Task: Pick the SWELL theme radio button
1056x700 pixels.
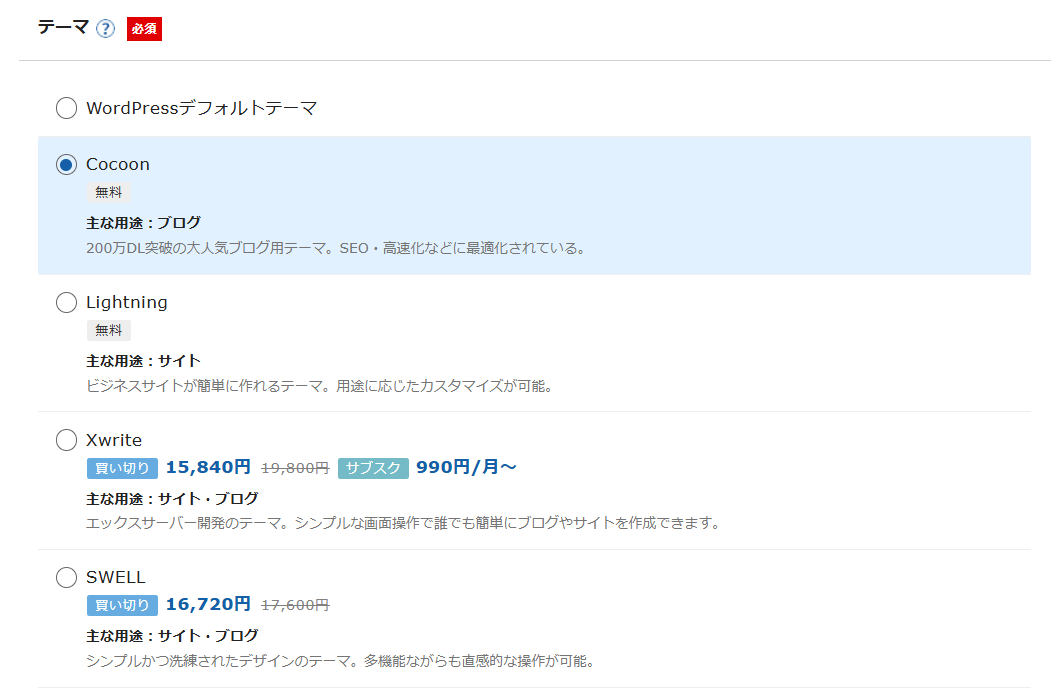Action: [x=66, y=577]
